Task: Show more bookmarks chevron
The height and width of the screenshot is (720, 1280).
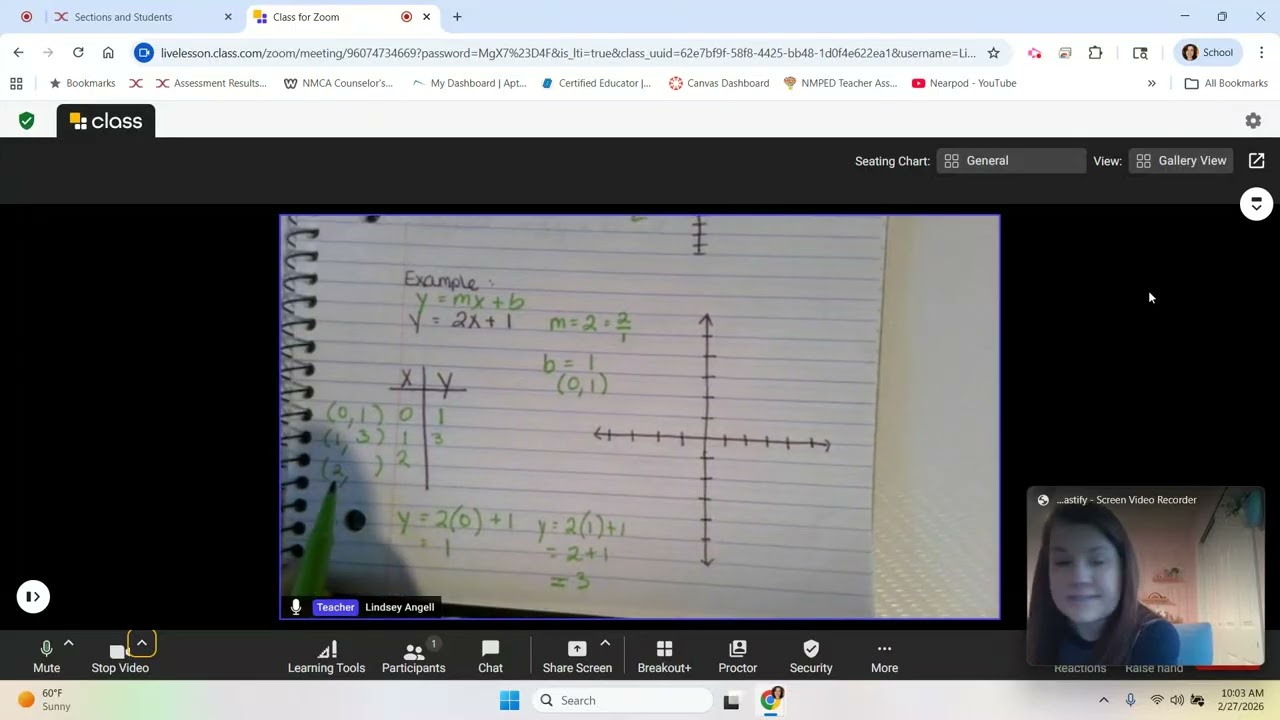Action: coord(1151,83)
